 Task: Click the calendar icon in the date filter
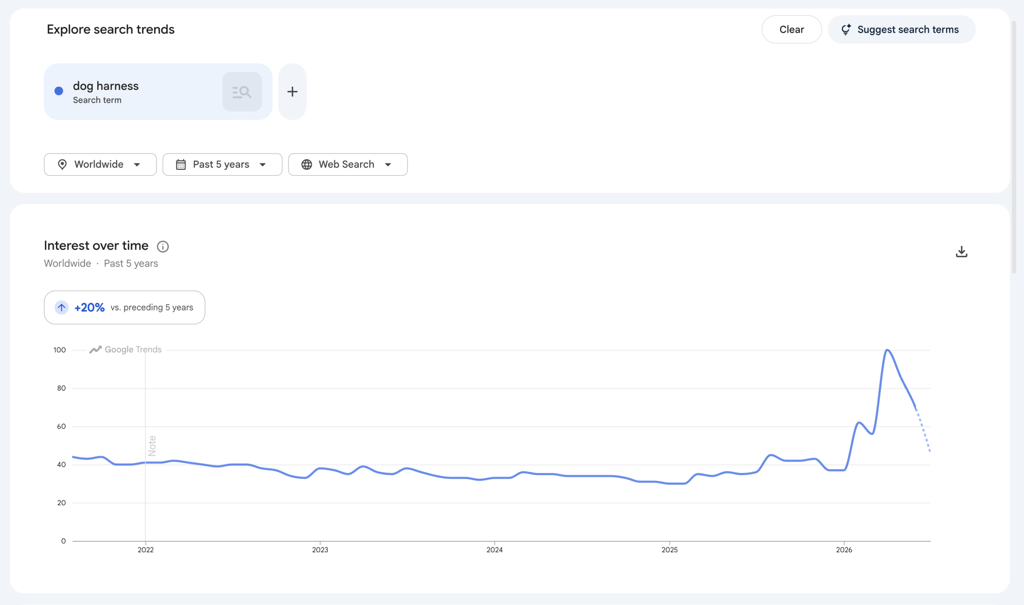pyautogui.click(x=181, y=165)
